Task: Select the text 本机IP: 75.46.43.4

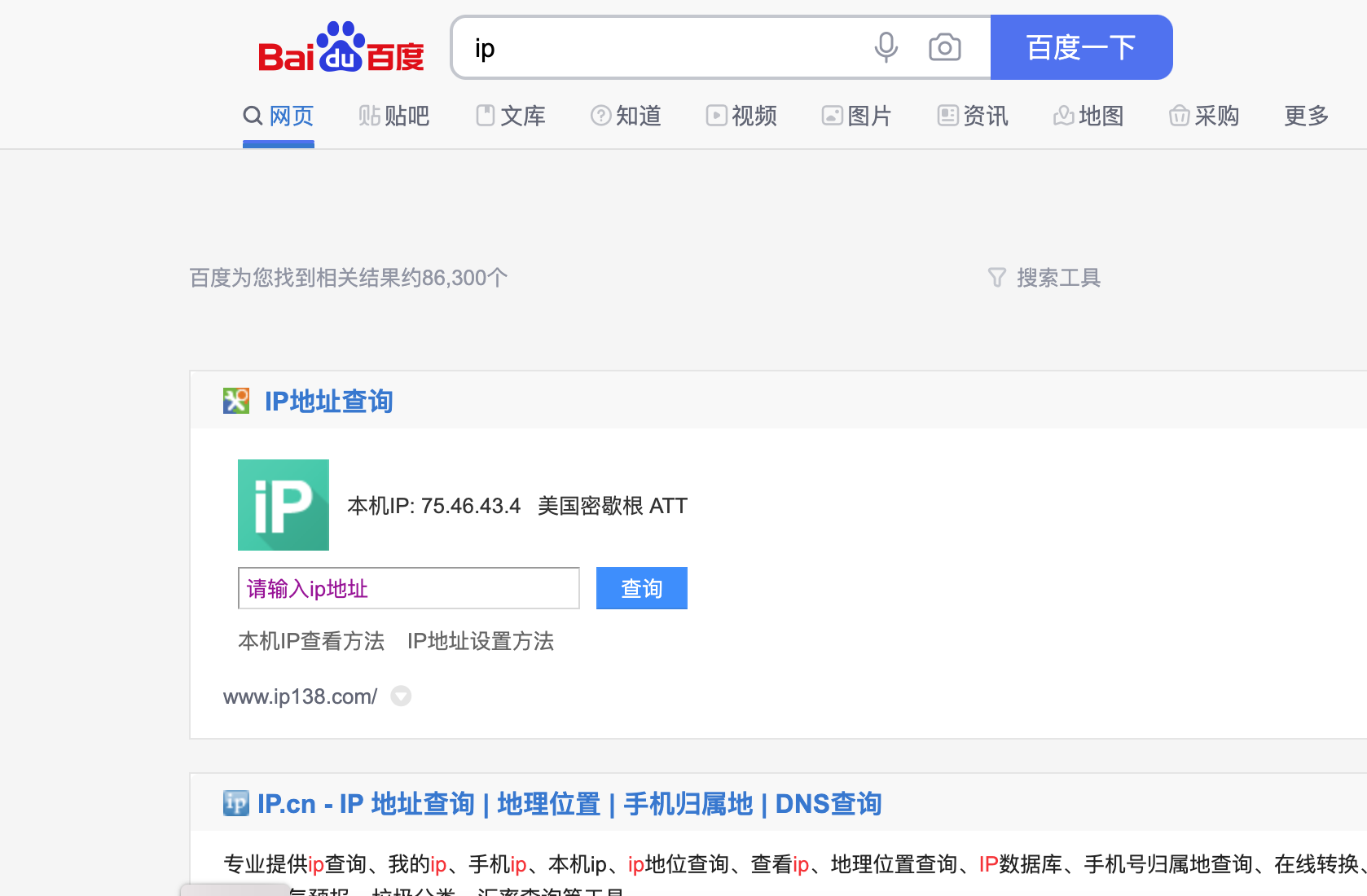Action: tap(434, 506)
